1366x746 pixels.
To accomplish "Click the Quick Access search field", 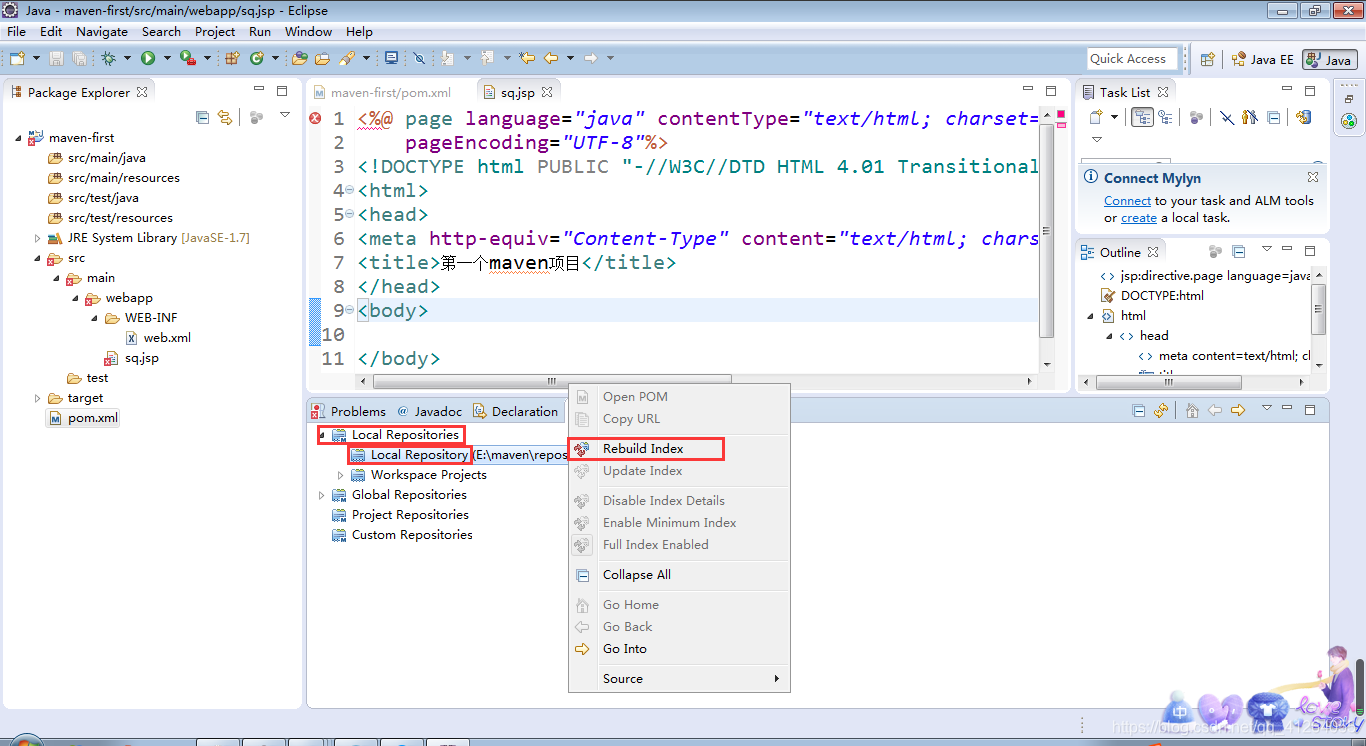I will (x=1133, y=59).
